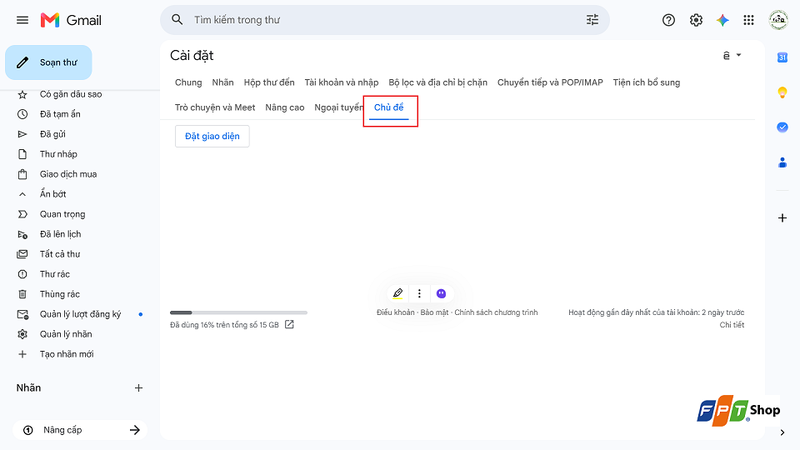Switch to Tài khoản và nhập tab
Screen dimensions: 800x450
341,82
